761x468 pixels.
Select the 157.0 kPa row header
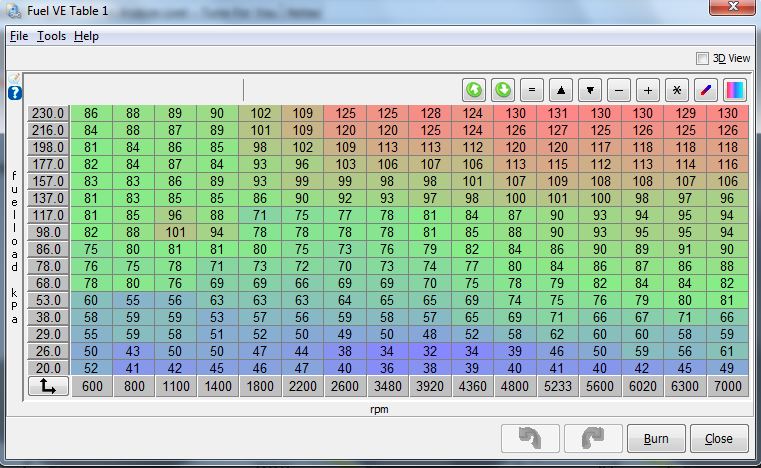(48, 181)
